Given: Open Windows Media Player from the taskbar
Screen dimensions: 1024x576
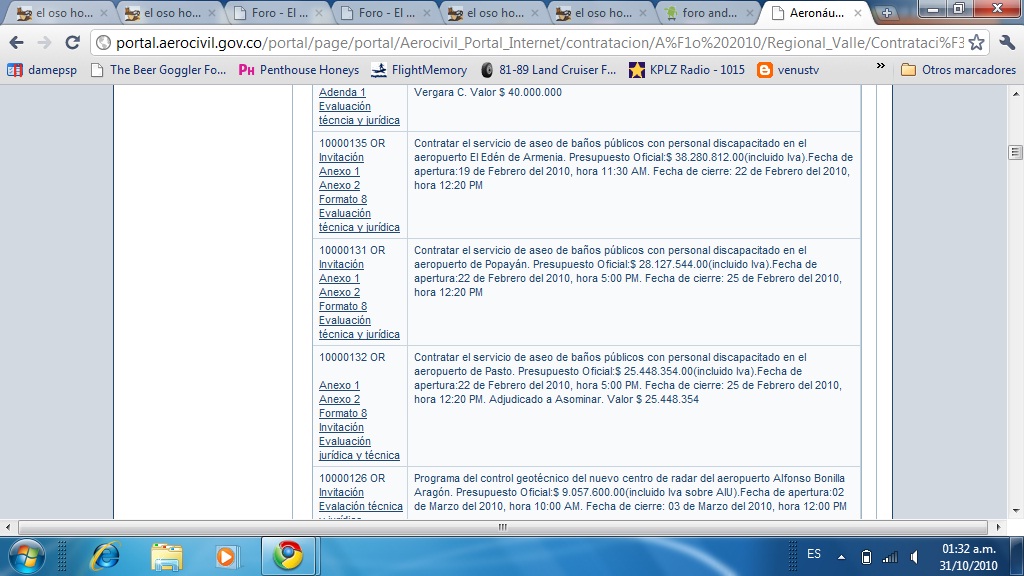Looking at the screenshot, I should [x=227, y=554].
